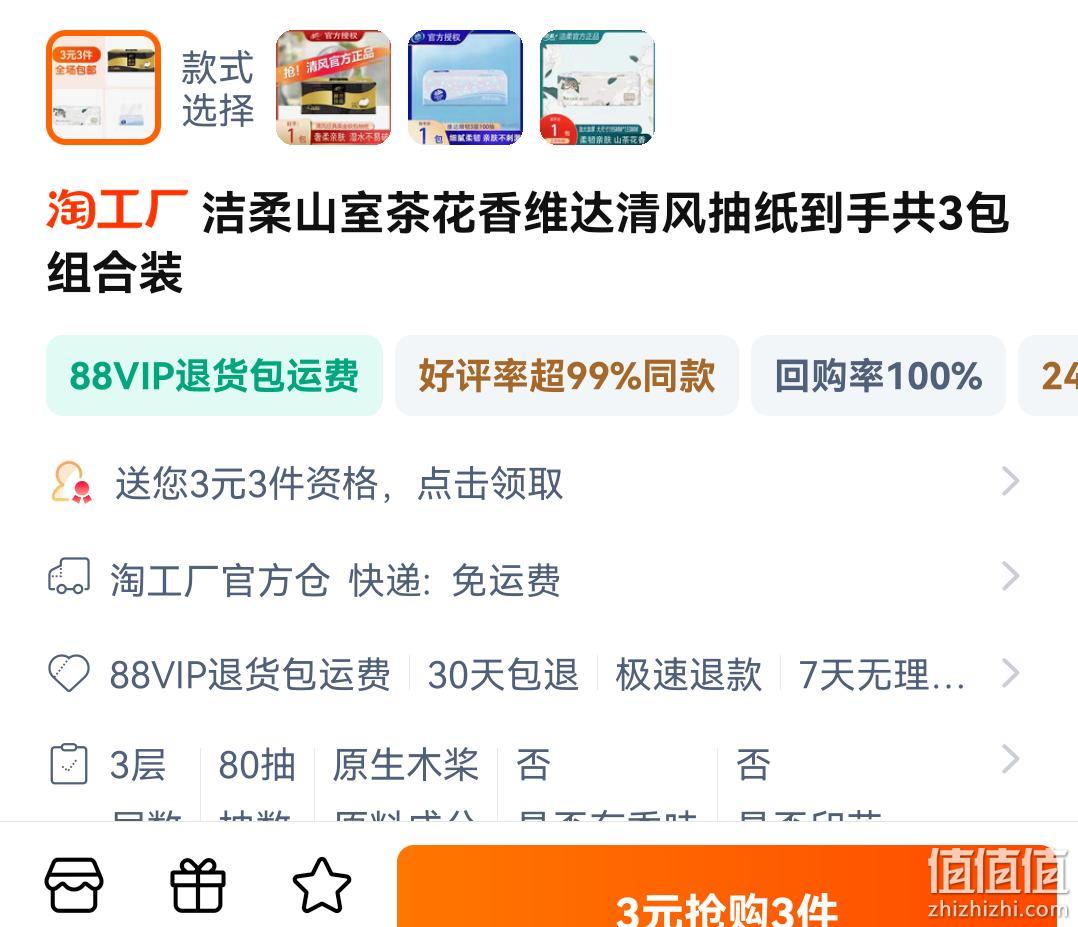Tap the 88VIP退货包运费 green tag
The width and height of the screenshot is (1078, 927).
[x=214, y=375]
